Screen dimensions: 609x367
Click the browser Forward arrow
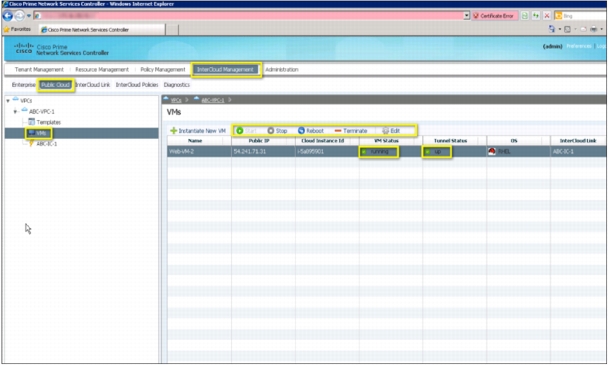coord(19,16)
